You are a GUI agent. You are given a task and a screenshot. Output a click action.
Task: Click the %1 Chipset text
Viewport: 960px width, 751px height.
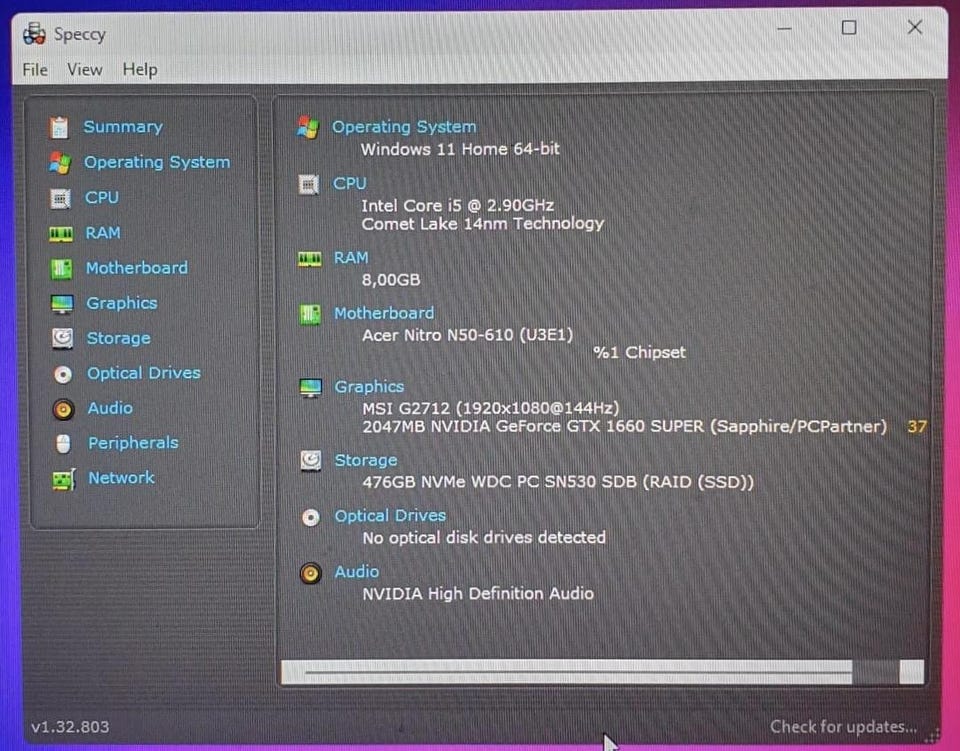(640, 353)
